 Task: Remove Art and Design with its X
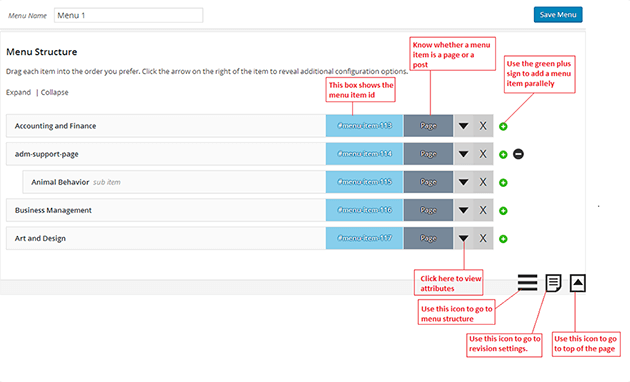point(483,239)
